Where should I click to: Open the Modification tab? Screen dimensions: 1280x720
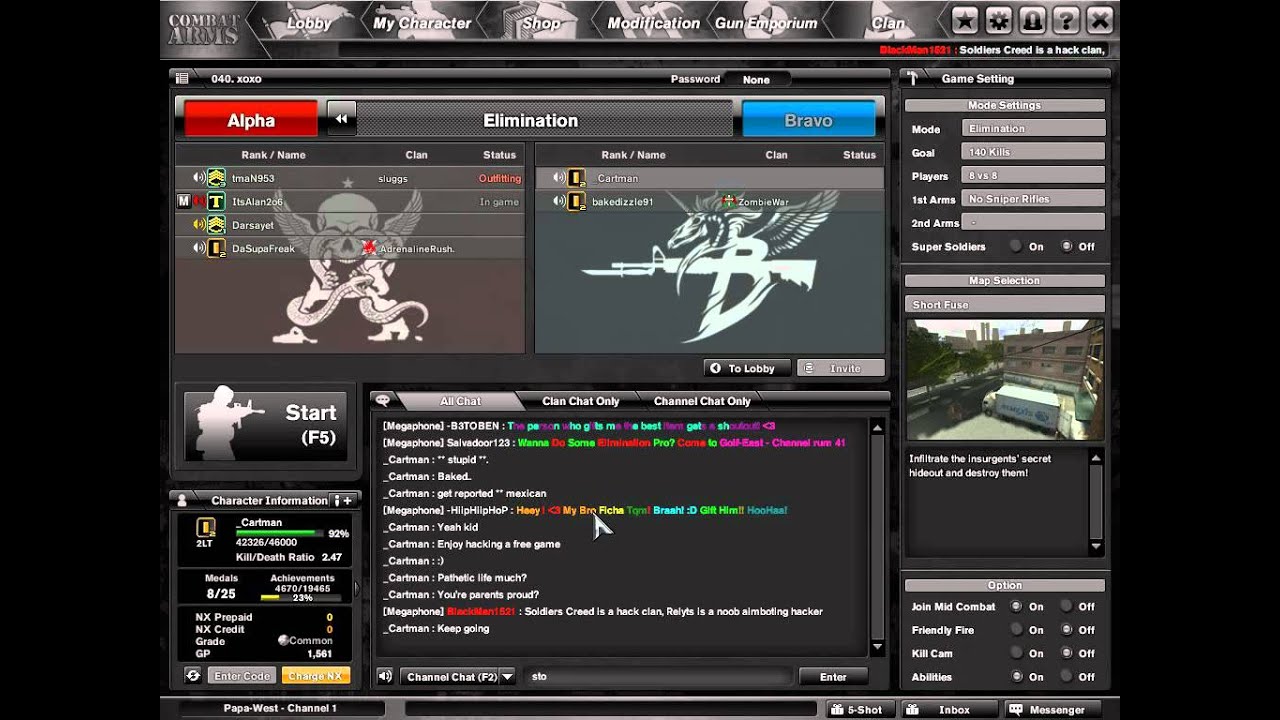click(653, 22)
